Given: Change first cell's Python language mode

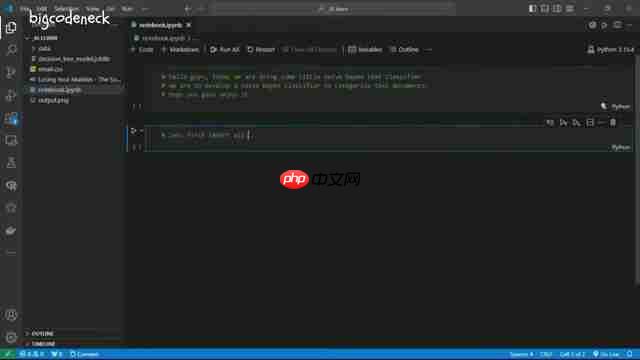Looking at the screenshot, I should (x=620, y=107).
